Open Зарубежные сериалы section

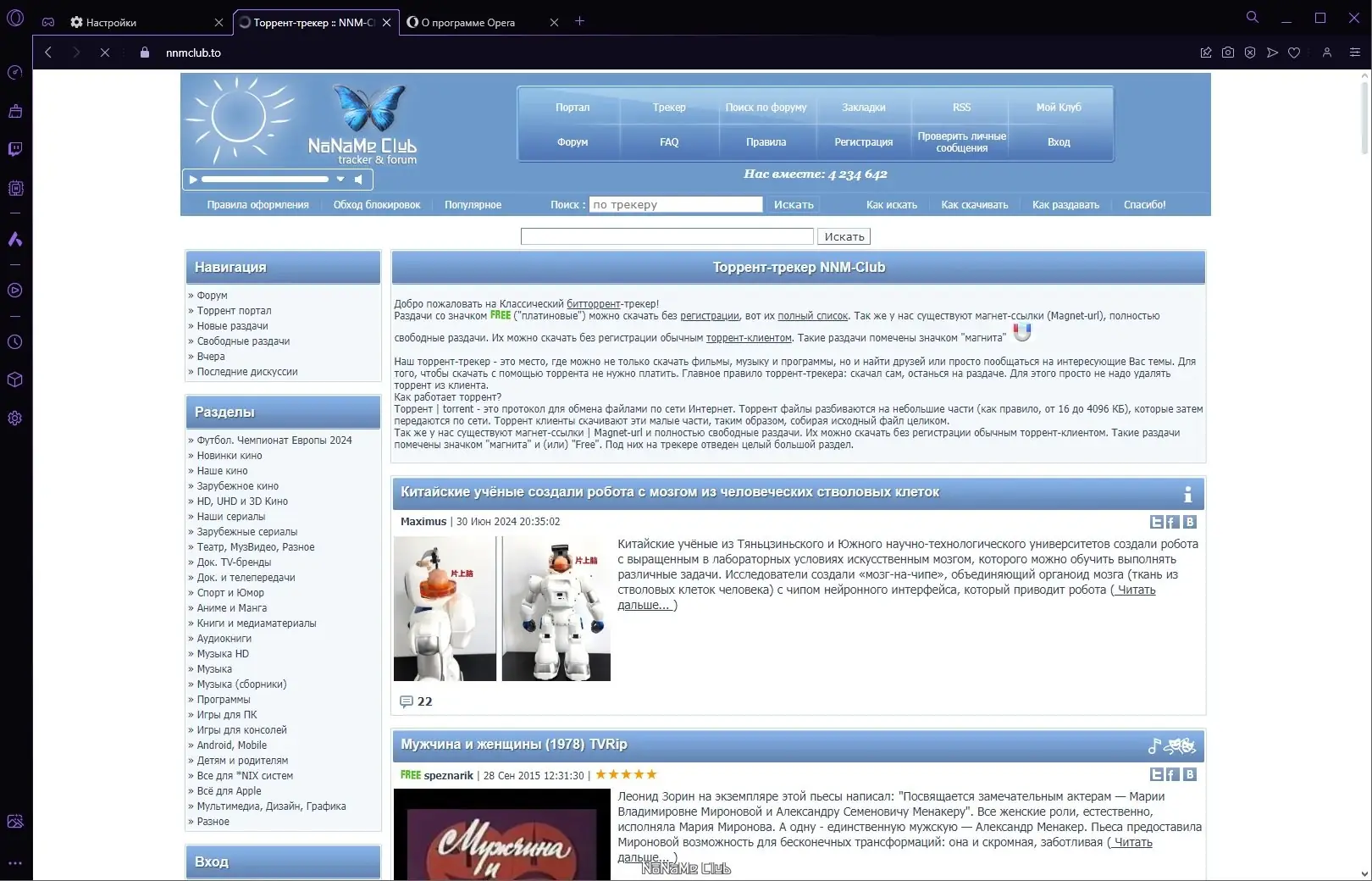tap(247, 532)
